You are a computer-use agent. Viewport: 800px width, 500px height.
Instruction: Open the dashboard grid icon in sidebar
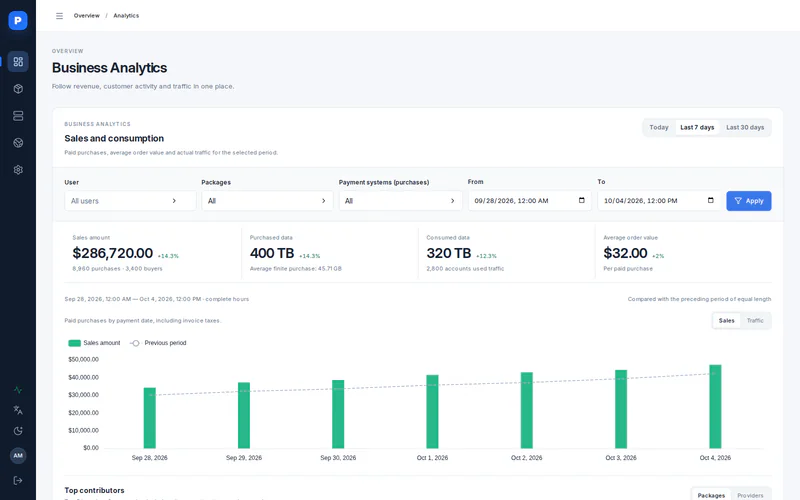tap(18, 62)
